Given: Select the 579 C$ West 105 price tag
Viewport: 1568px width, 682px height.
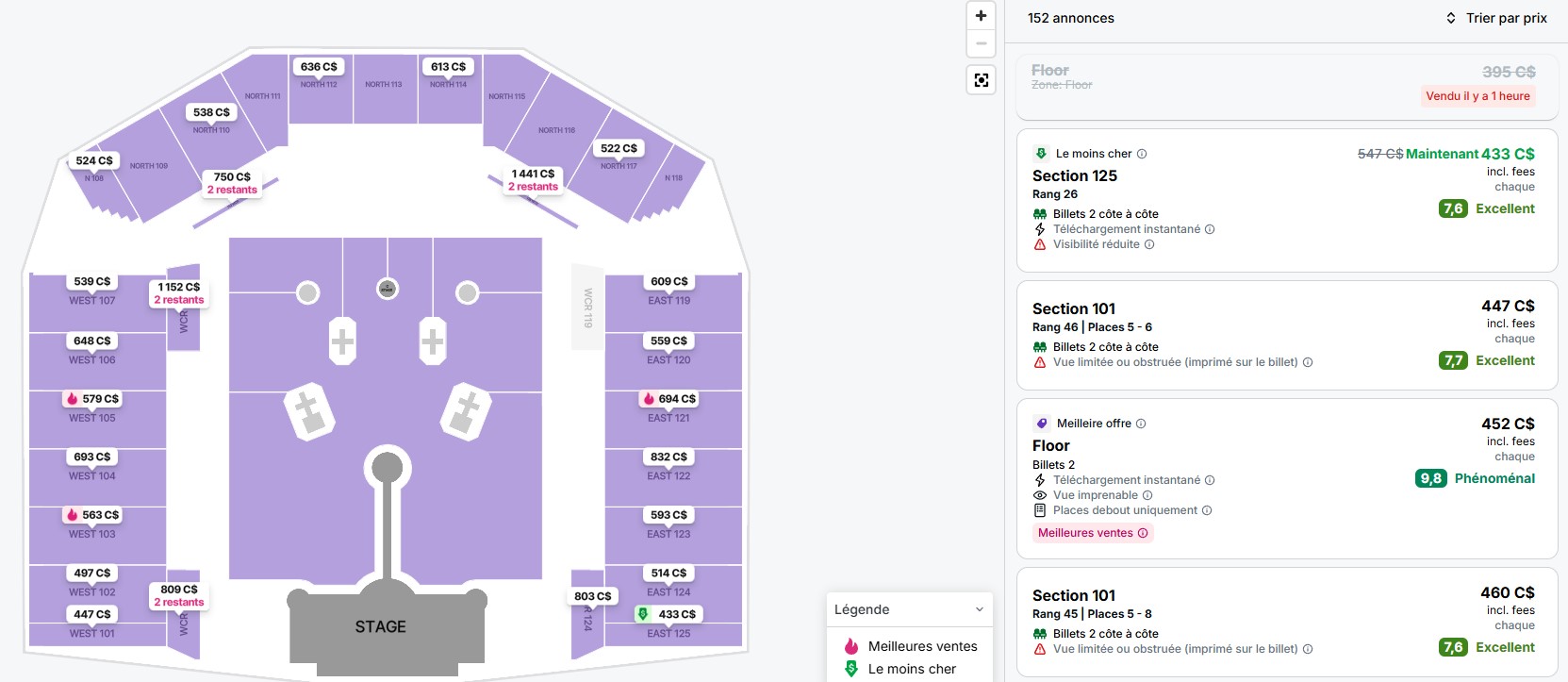Looking at the screenshot, I should [x=92, y=399].
